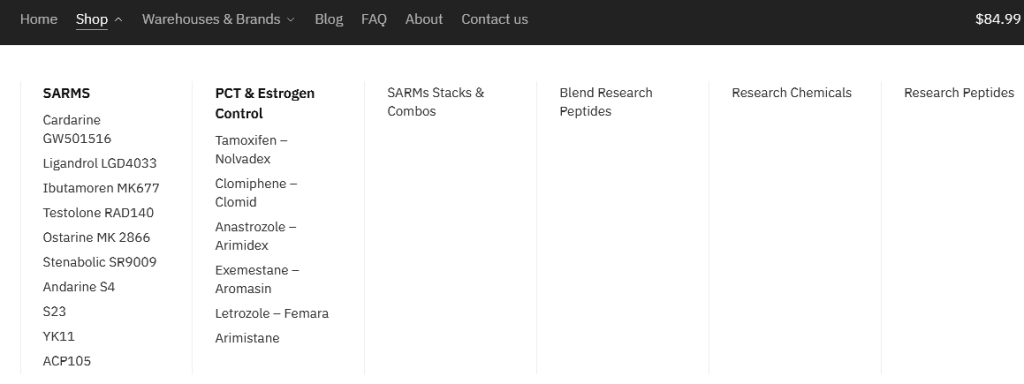
Task: Select Ibutamoren MK677
Action: click(101, 188)
